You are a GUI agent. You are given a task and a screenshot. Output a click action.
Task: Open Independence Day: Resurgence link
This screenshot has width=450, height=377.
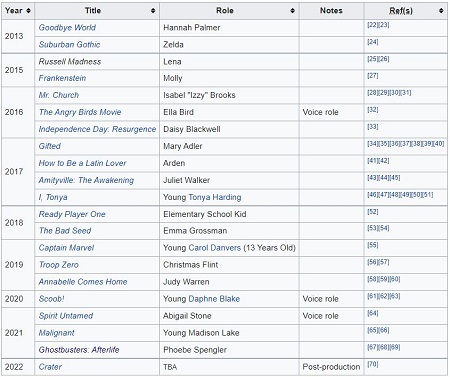[97, 129]
